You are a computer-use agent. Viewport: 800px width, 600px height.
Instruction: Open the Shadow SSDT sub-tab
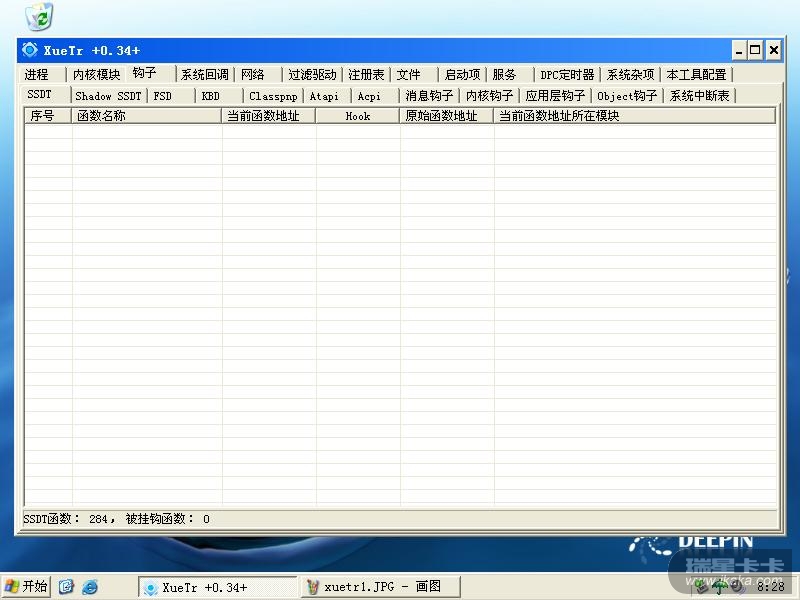109,96
